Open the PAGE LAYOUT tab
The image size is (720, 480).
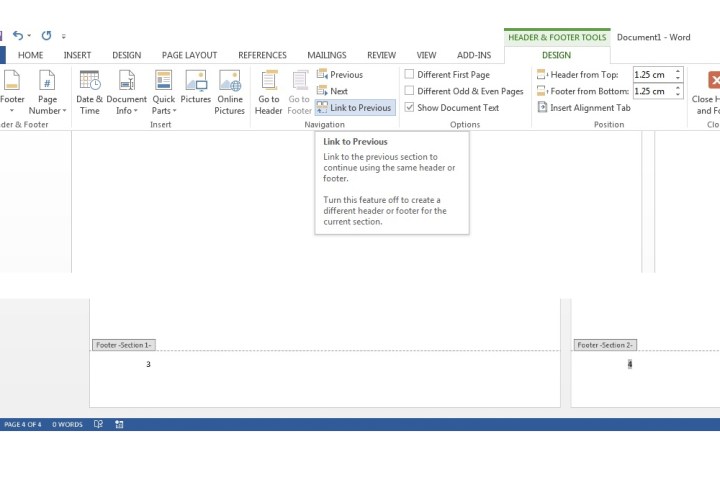189,55
